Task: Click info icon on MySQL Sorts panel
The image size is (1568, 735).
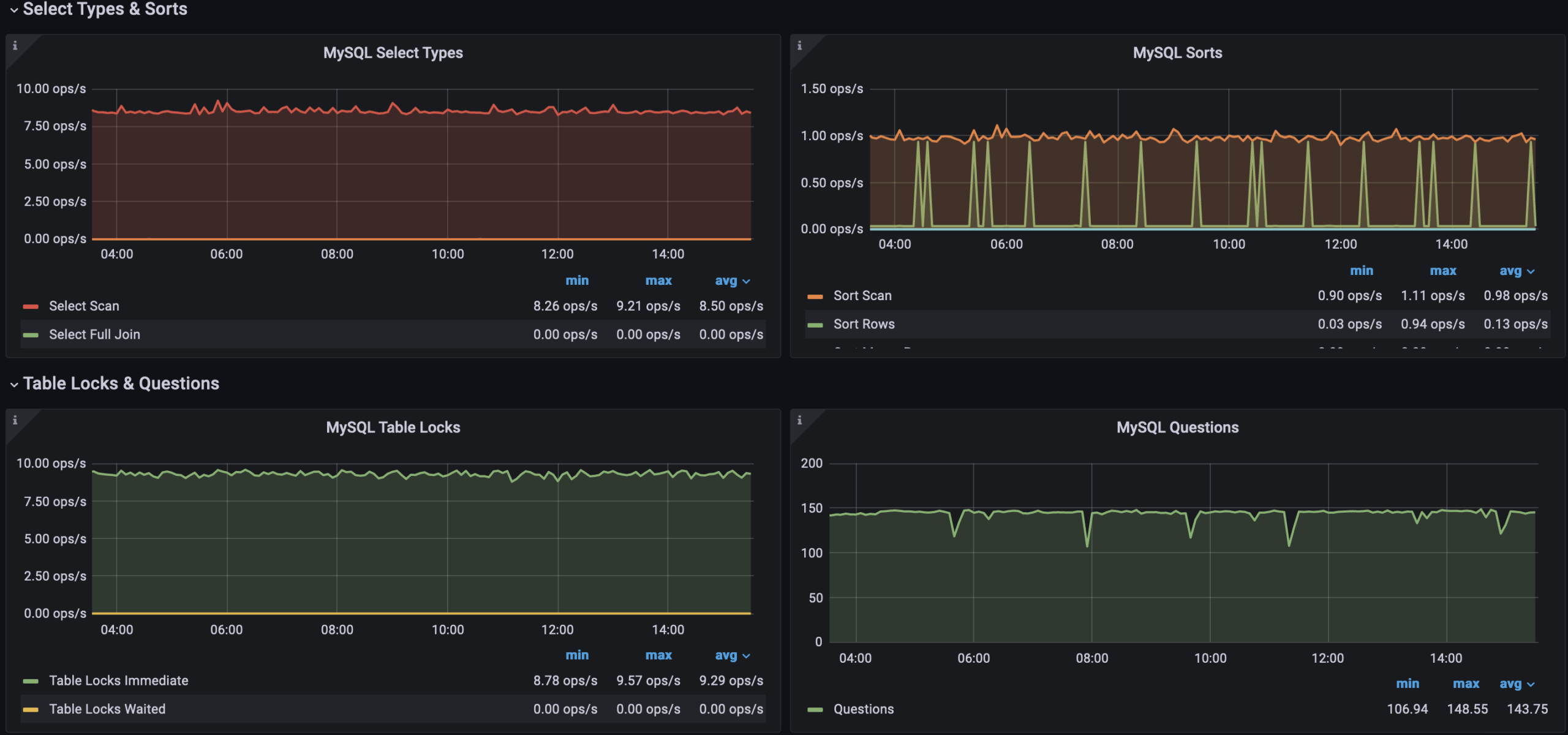Action: 799,45
